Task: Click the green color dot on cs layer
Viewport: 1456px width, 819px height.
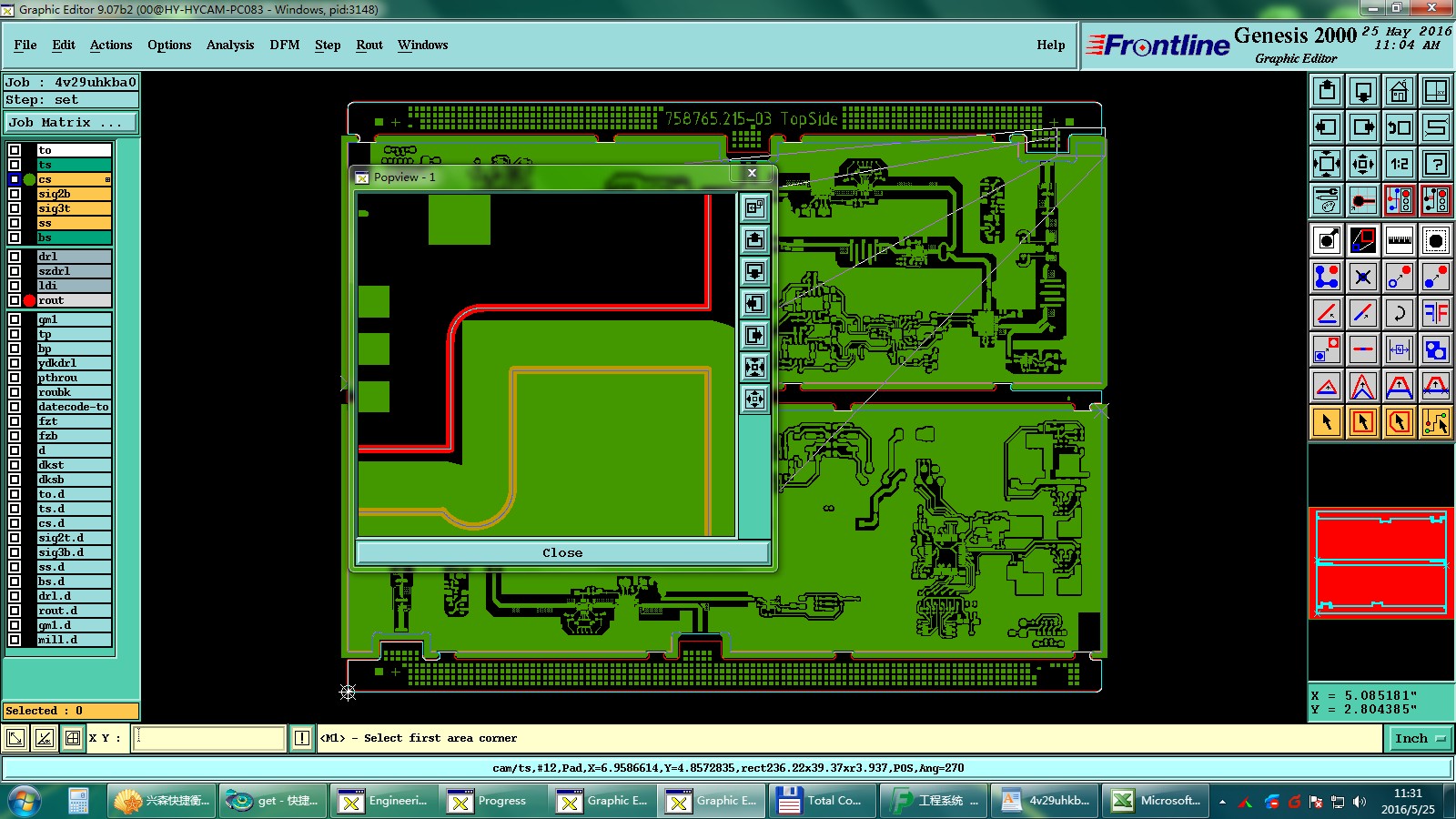Action: [x=29, y=179]
